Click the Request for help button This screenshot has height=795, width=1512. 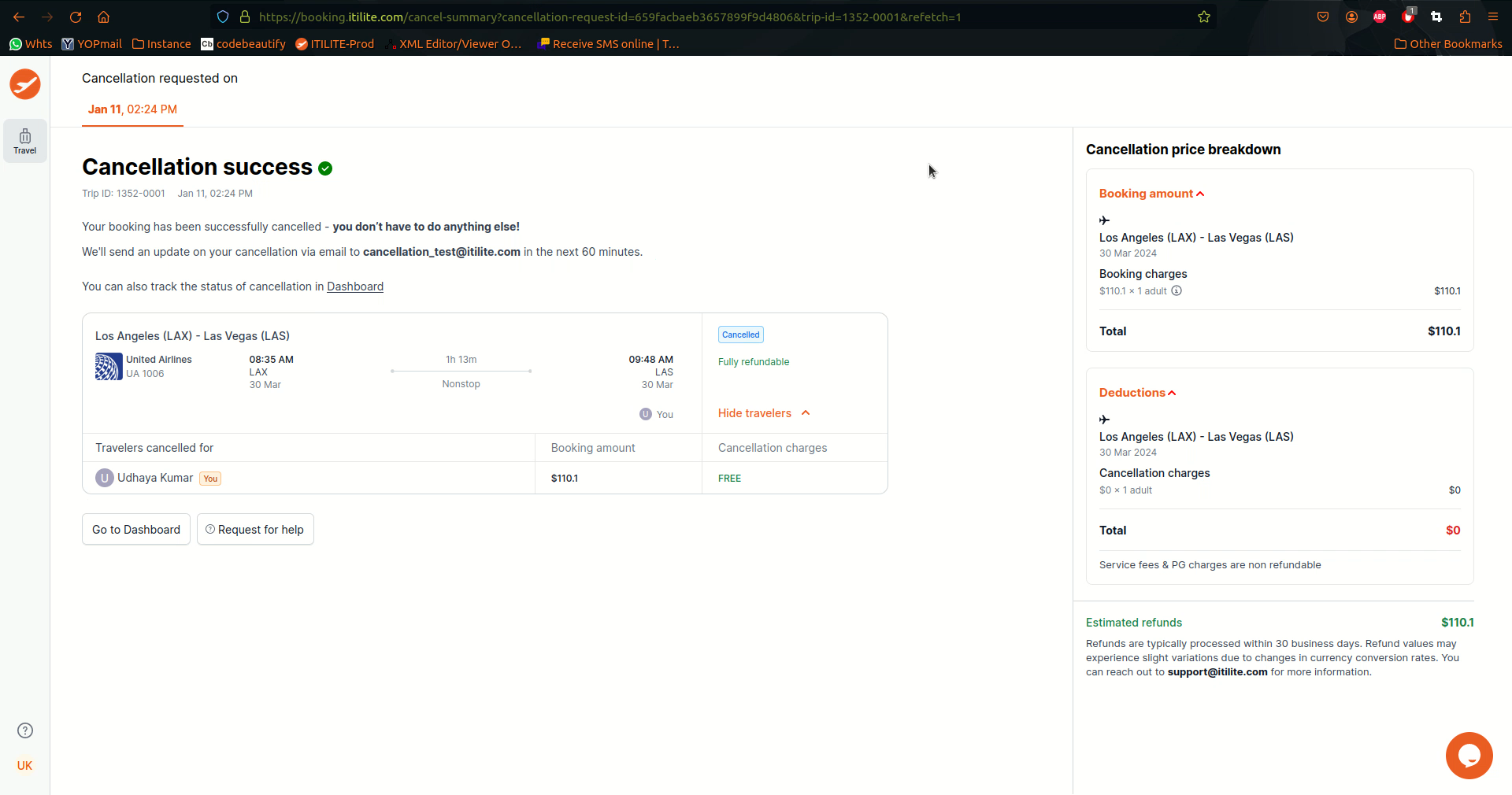255,530
